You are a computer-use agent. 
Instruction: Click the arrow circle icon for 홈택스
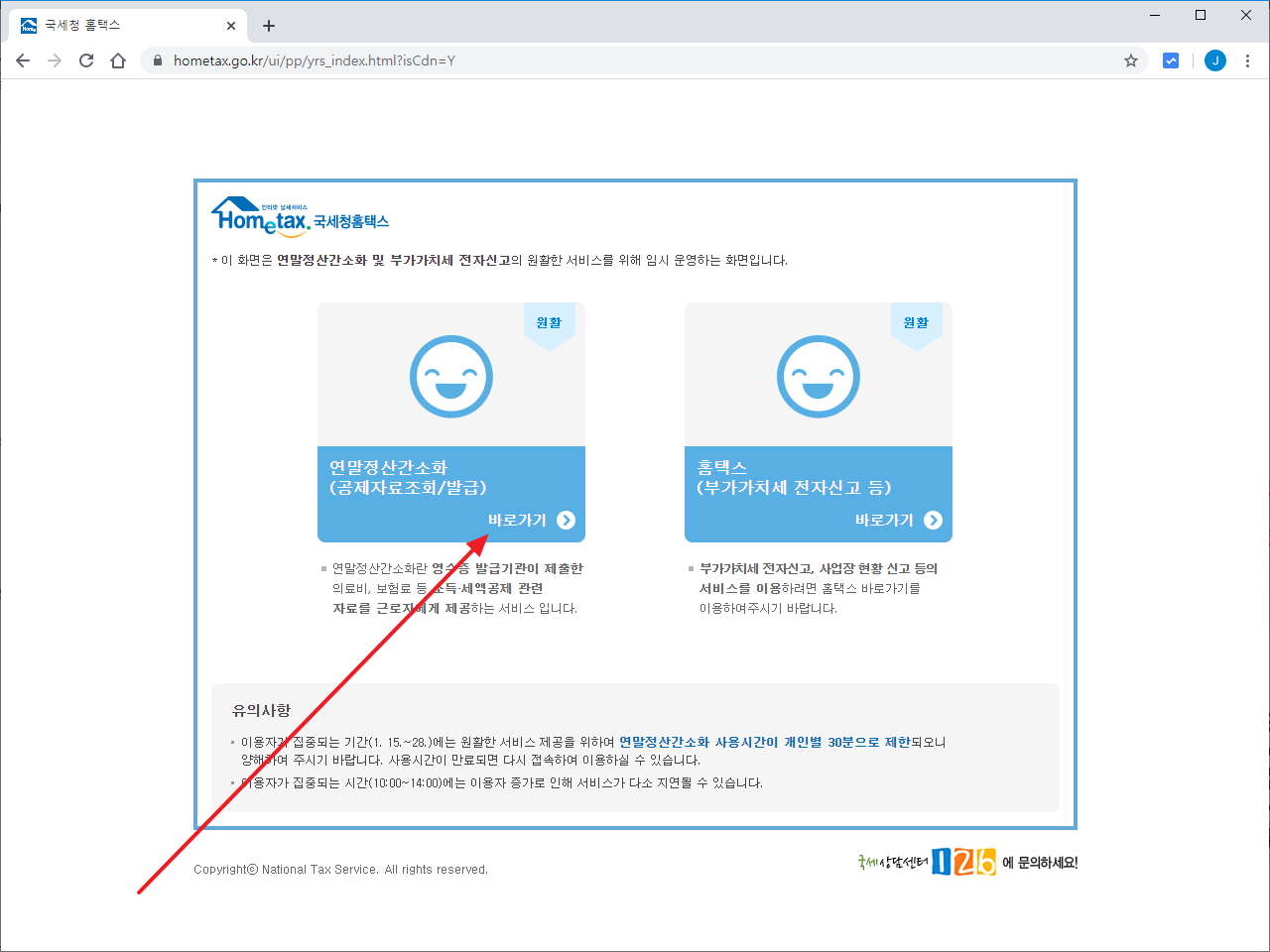934,521
